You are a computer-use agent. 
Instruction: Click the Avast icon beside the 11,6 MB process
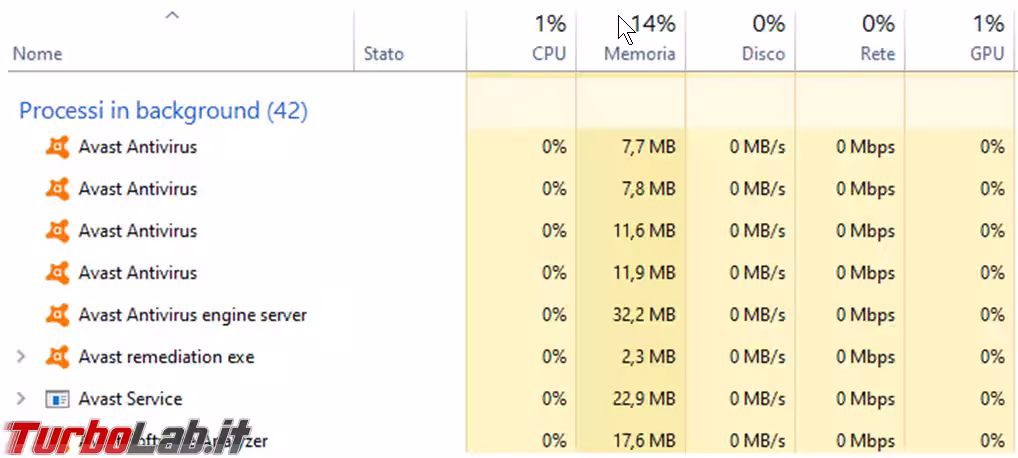pyautogui.click(x=58, y=231)
